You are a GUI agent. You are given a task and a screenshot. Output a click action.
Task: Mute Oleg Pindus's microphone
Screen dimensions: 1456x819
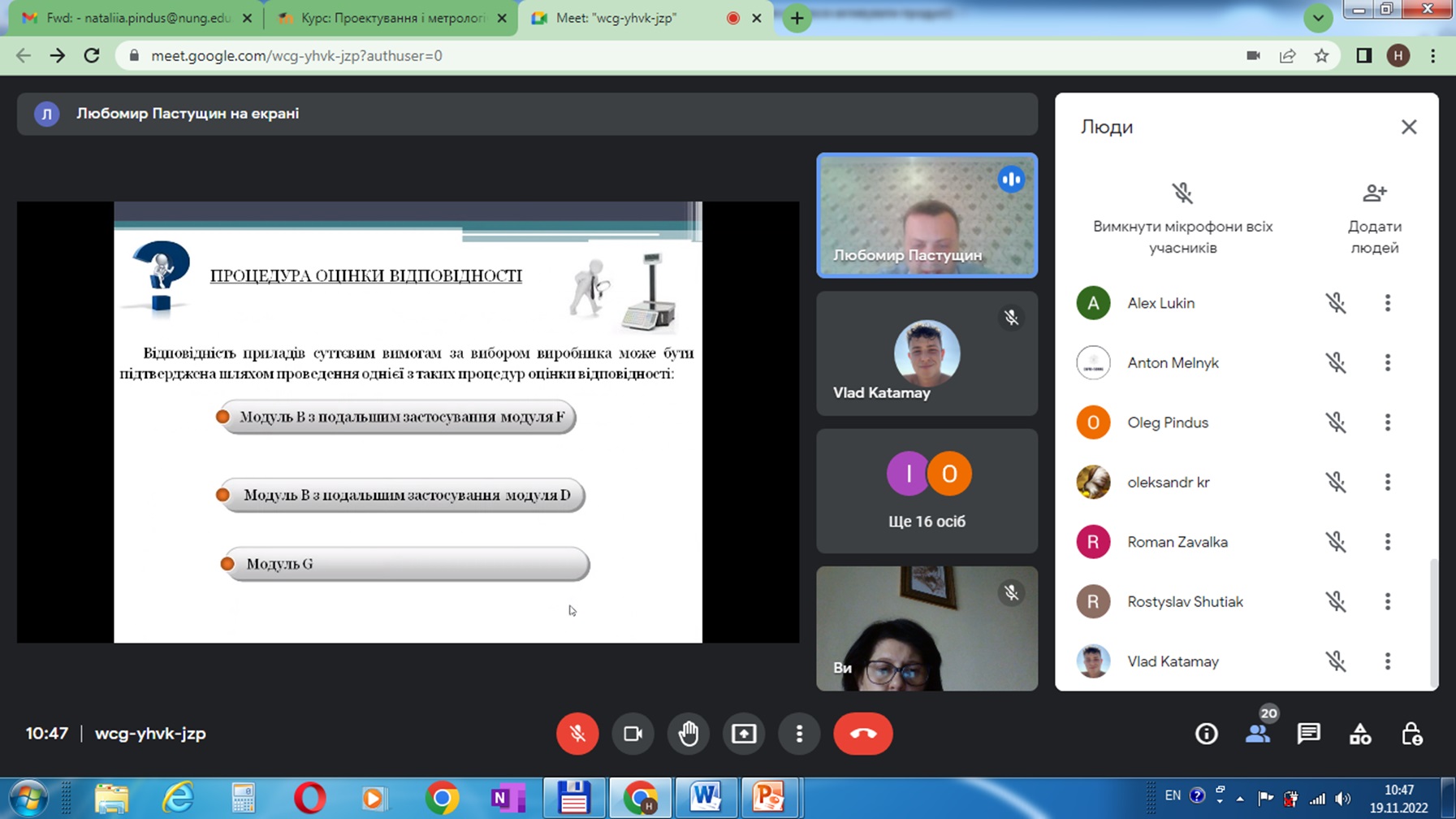coord(1336,422)
